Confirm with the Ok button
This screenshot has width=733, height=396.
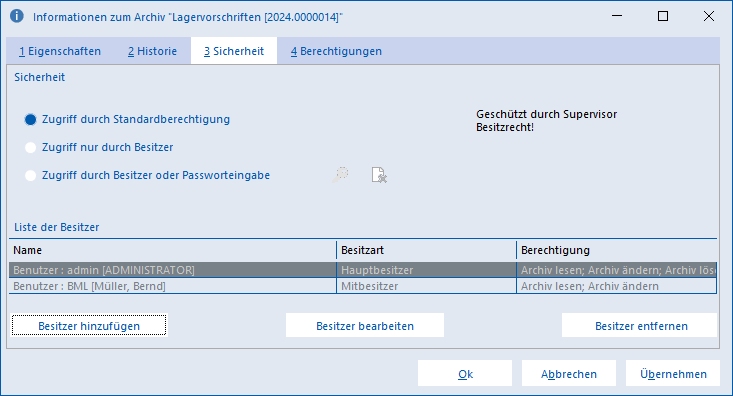click(x=465, y=374)
